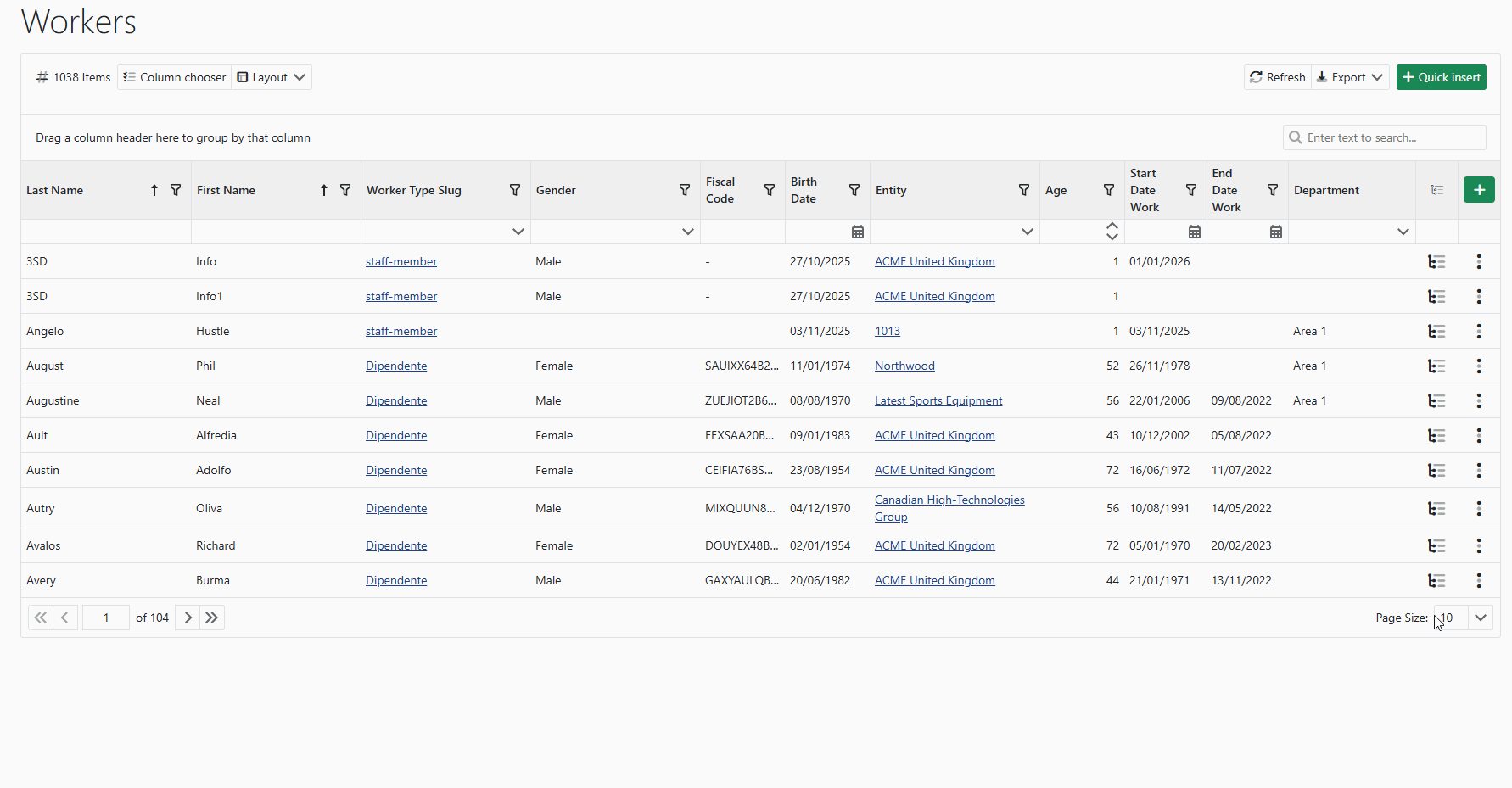Click the Quick insert button
Viewport: 1512px width, 788px height.
(1441, 77)
